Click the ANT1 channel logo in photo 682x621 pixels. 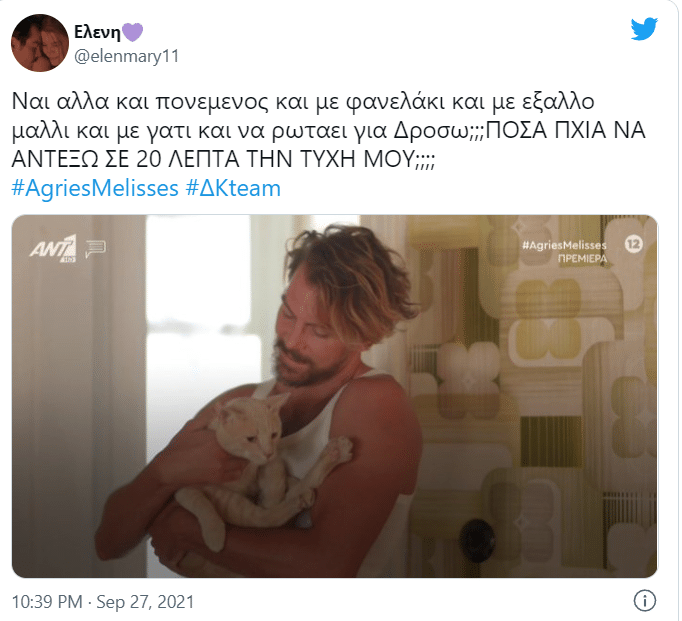(53, 249)
